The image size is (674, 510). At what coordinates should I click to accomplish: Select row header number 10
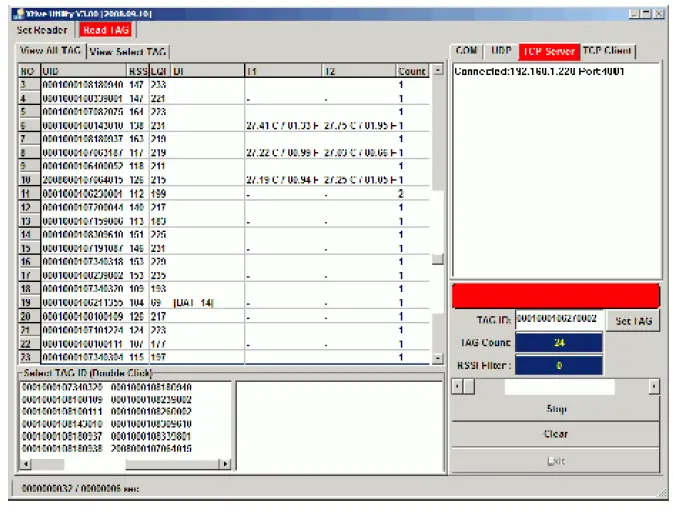(x=29, y=180)
